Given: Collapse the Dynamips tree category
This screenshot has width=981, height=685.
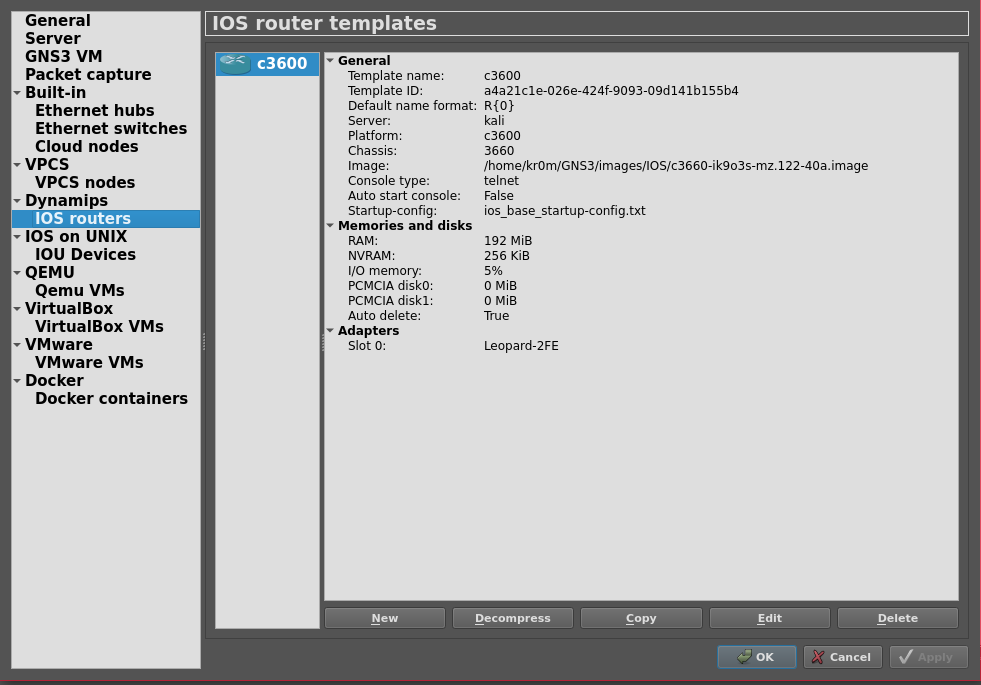Looking at the screenshot, I should tap(17, 201).
